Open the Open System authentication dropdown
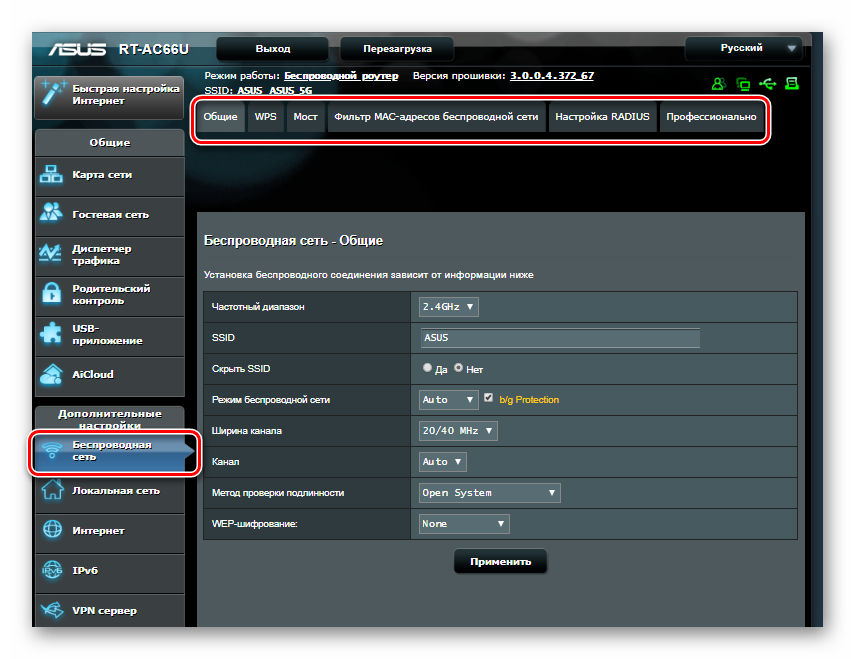The width and height of the screenshot is (855, 659). [x=489, y=493]
